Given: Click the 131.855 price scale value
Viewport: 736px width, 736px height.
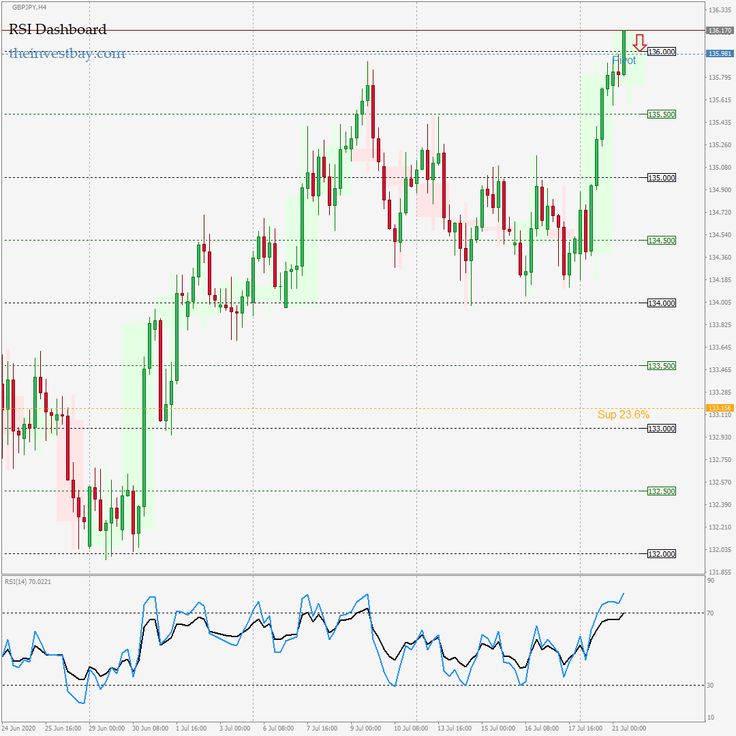Looking at the screenshot, I should click(x=720, y=572).
